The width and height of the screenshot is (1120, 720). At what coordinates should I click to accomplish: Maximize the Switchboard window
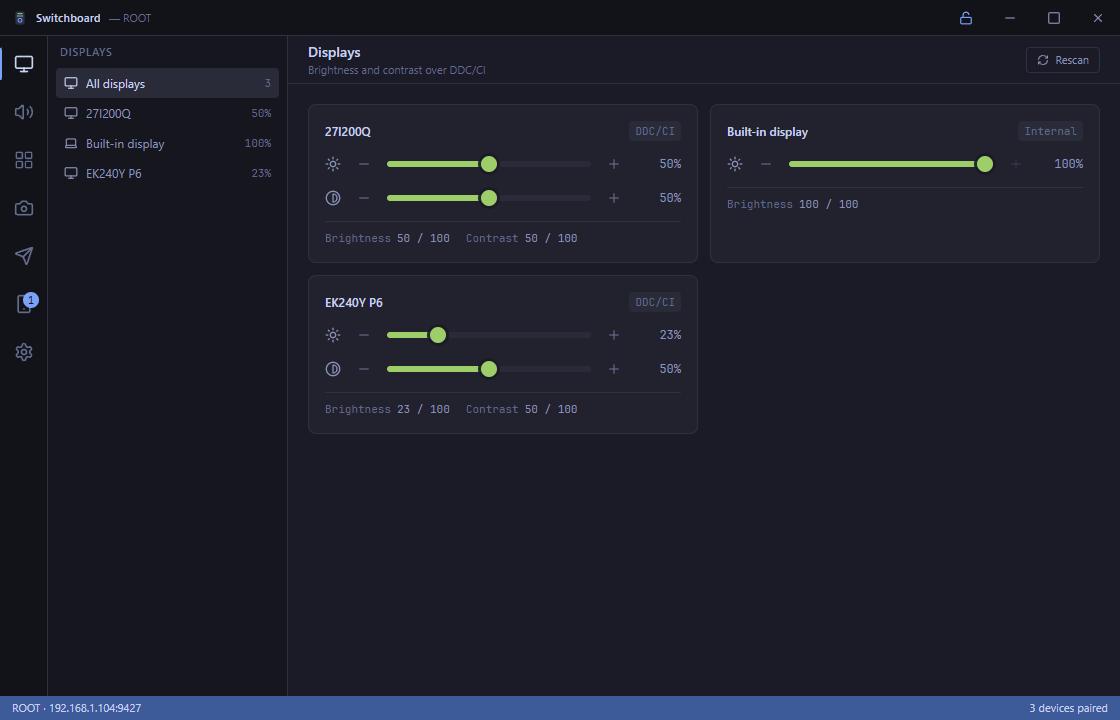(1054, 18)
